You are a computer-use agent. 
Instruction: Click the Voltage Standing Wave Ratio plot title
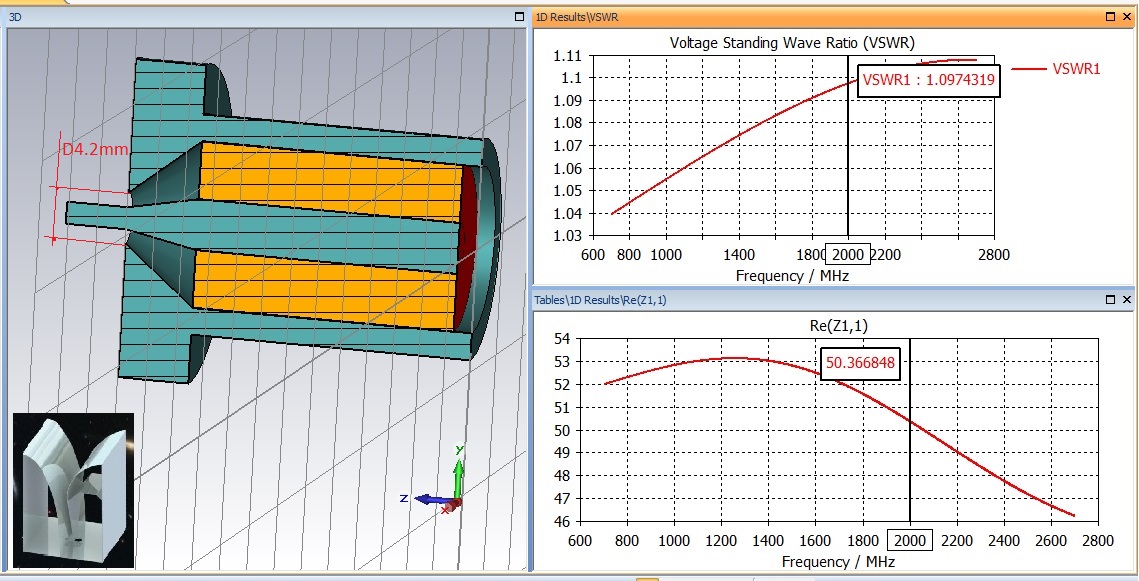(x=792, y=43)
